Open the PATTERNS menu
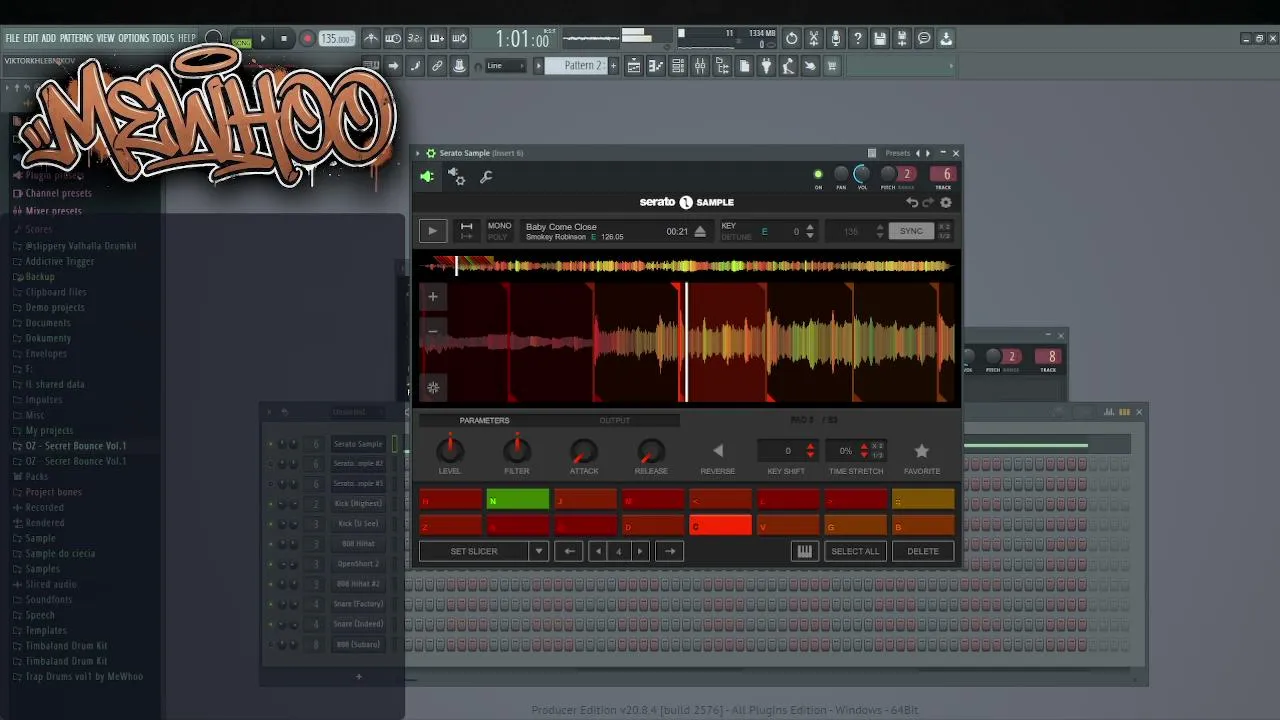This screenshot has width=1280, height=720. pyautogui.click(x=76, y=38)
